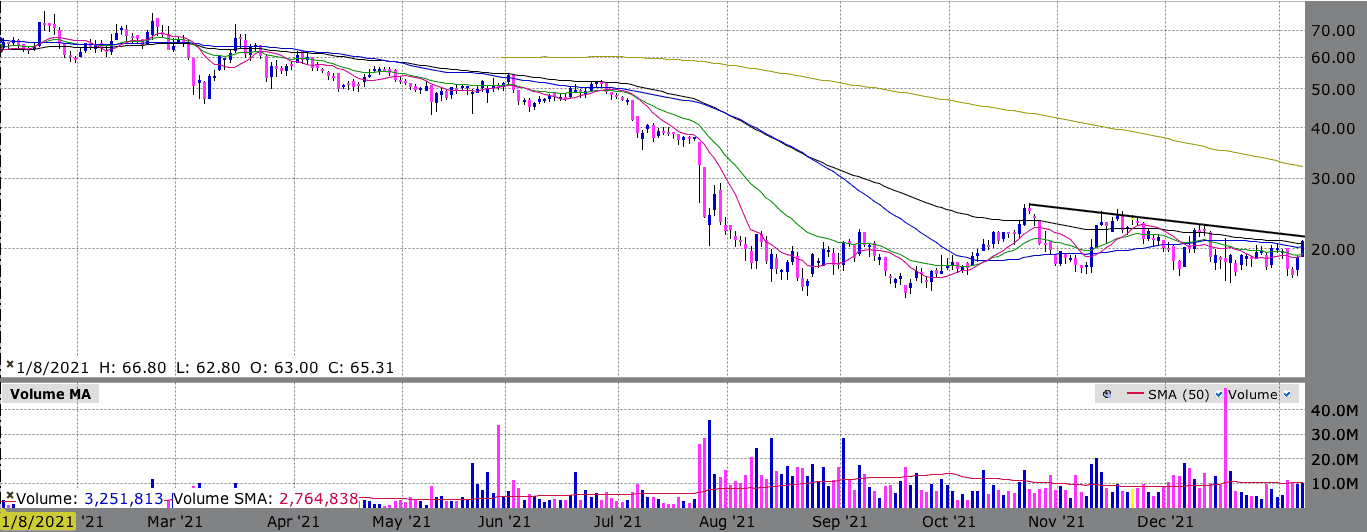The height and width of the screenshot is (532, 1367).
Task: Click the Volume MA panel label
Action: (50, 394)
